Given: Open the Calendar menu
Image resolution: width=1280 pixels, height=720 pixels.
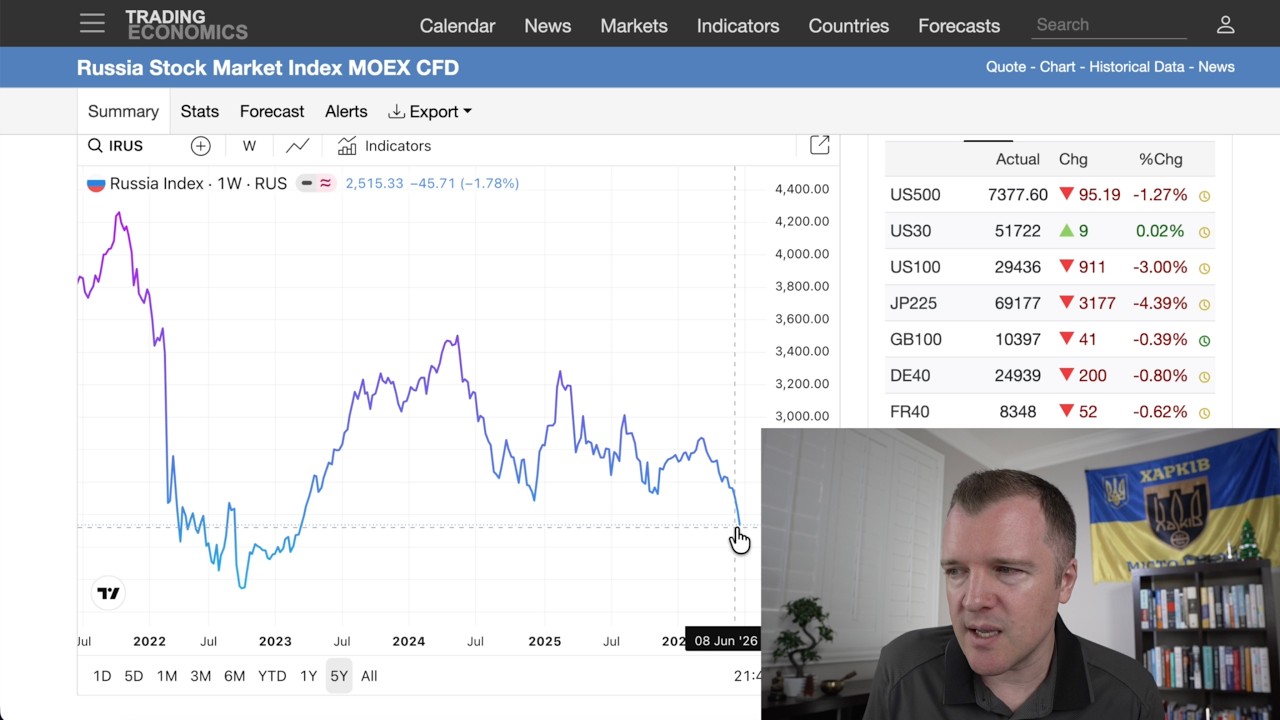Looking at the screenshot, I should coord(457,26).
